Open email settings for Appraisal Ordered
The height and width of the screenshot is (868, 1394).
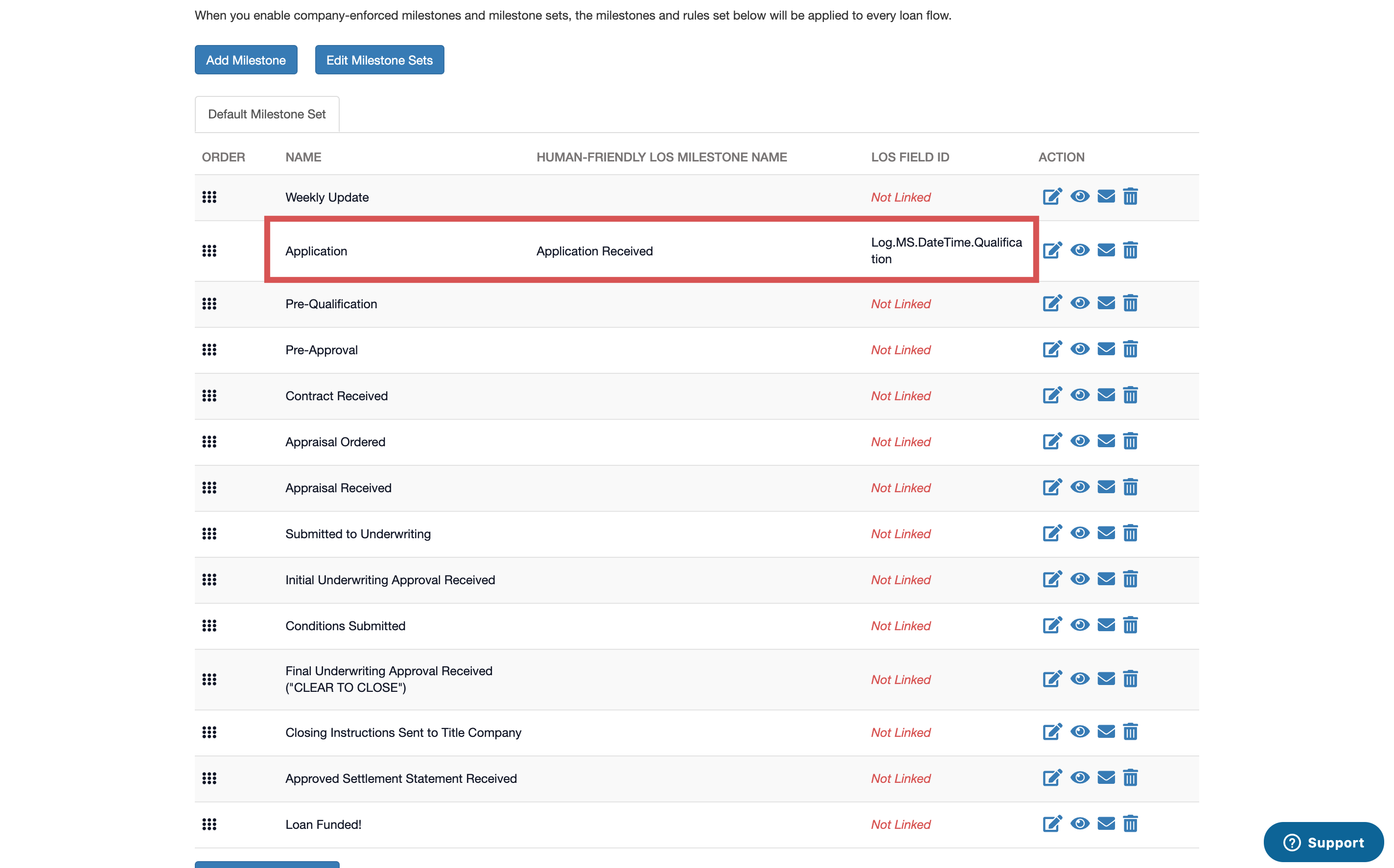pos(1106,441)
